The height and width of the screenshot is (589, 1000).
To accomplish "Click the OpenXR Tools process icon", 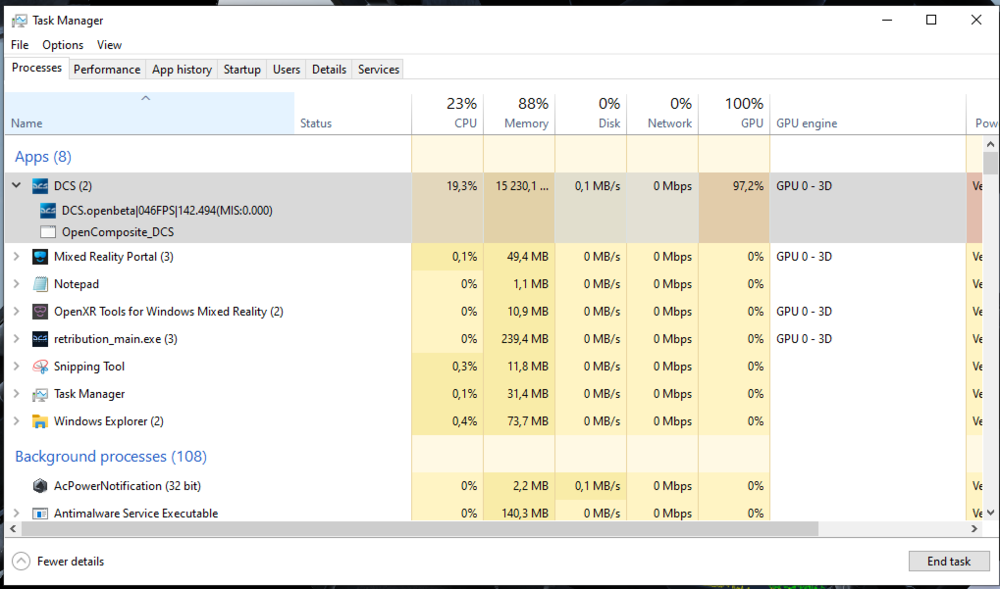I will pos(40,312).
